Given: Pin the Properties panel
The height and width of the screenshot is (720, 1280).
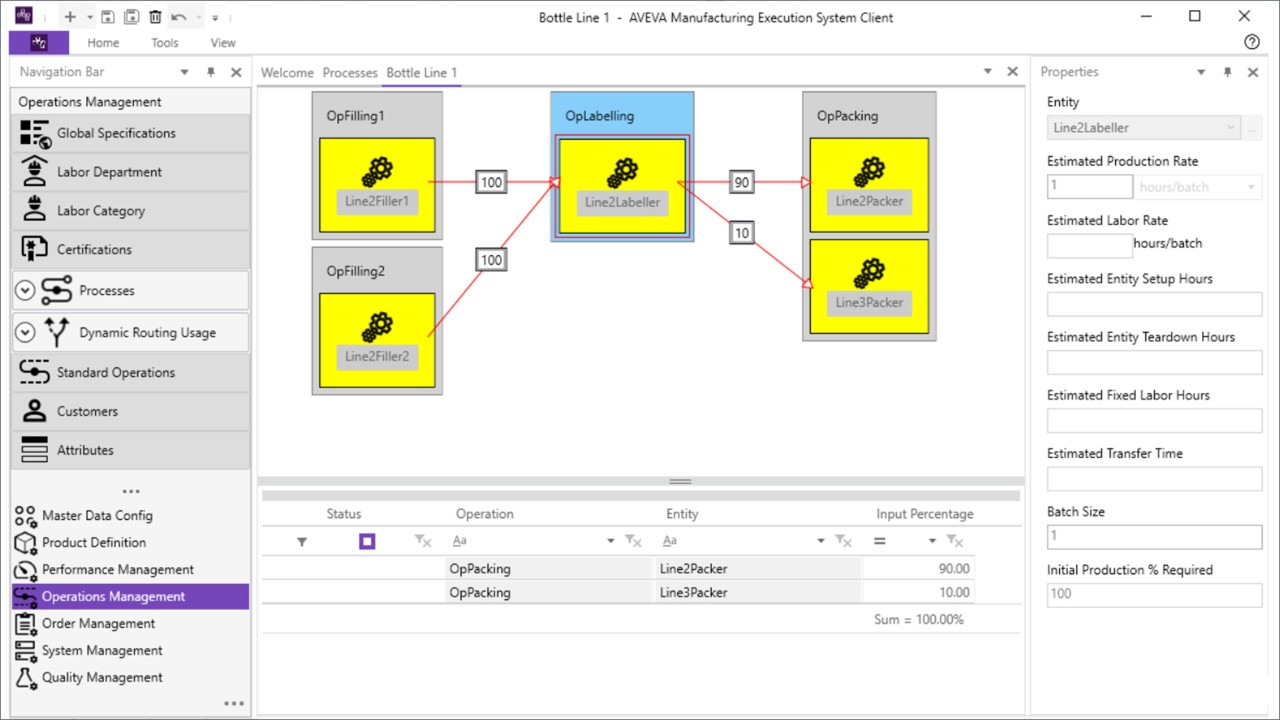Looking at the screenshot, I should [1227, 72].
